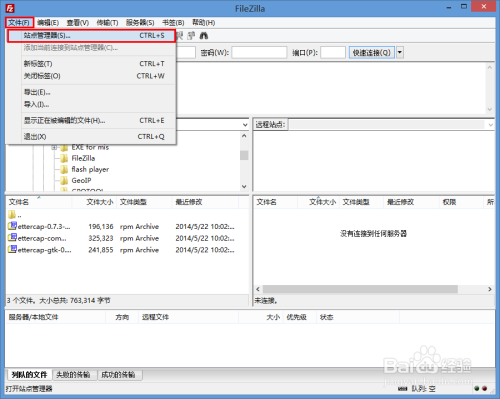Click the binoculars file search toolbar icon
The width and height of the screenshot is (500, 399).
click(204, 36)
